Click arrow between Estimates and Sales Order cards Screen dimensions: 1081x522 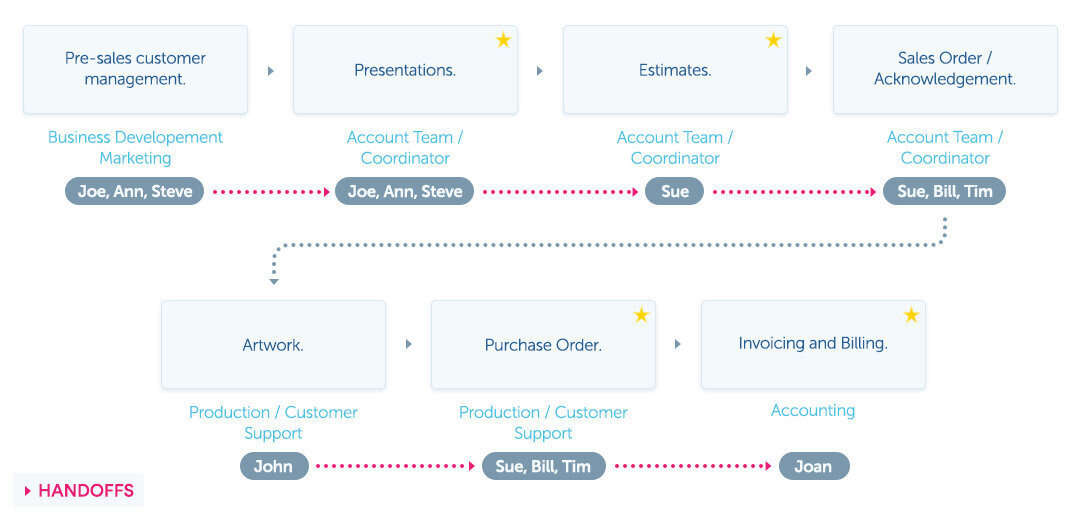809,71
